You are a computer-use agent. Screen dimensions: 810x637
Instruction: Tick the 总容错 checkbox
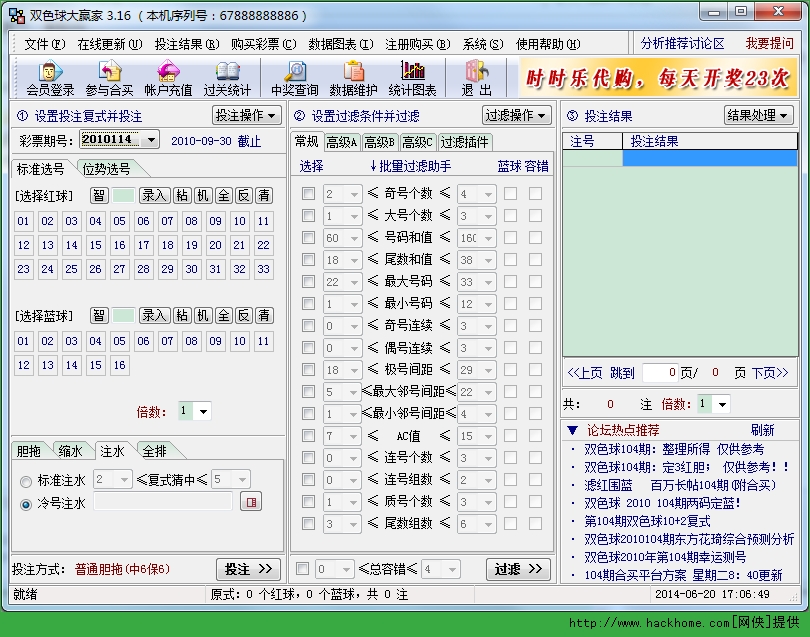pyautogui.click(x=303, y=569)
